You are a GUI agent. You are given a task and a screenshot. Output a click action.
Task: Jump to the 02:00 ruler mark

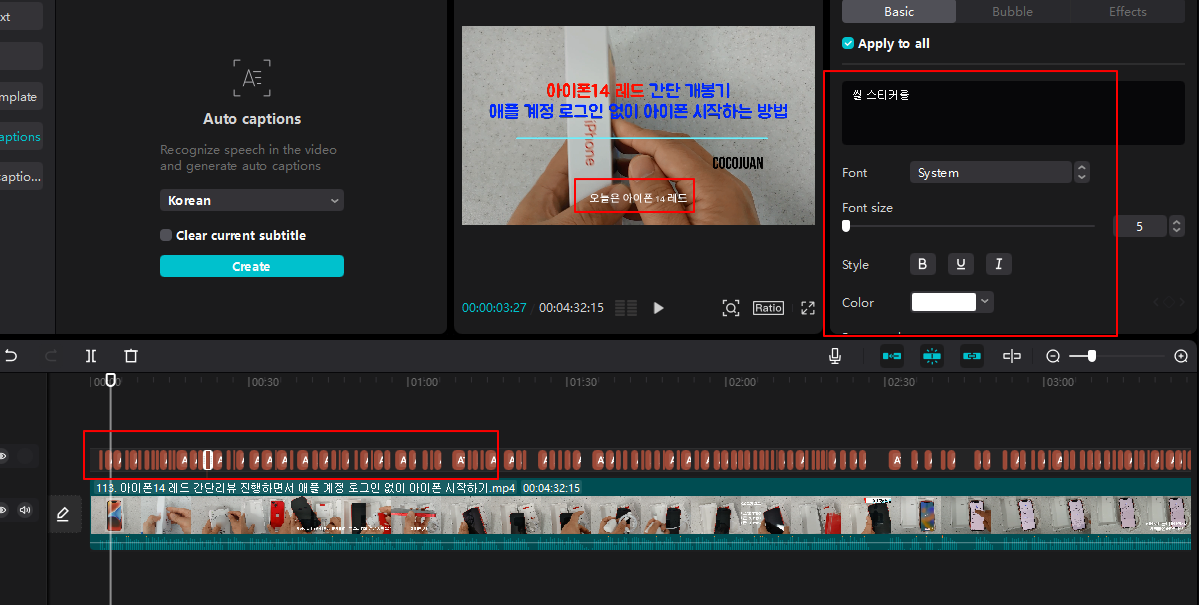[741, 382]
